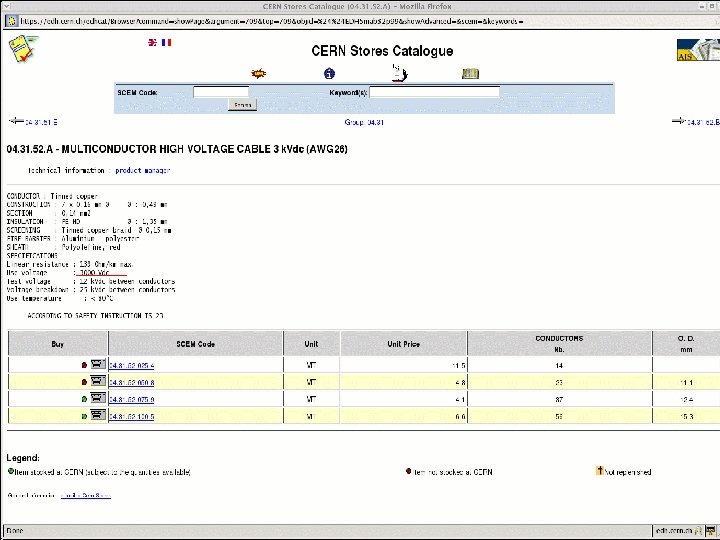Screen dimensions: 720x540
Task: Click red stock dot for 04.31.52.050.8
Action: click(x=84, y=382)
